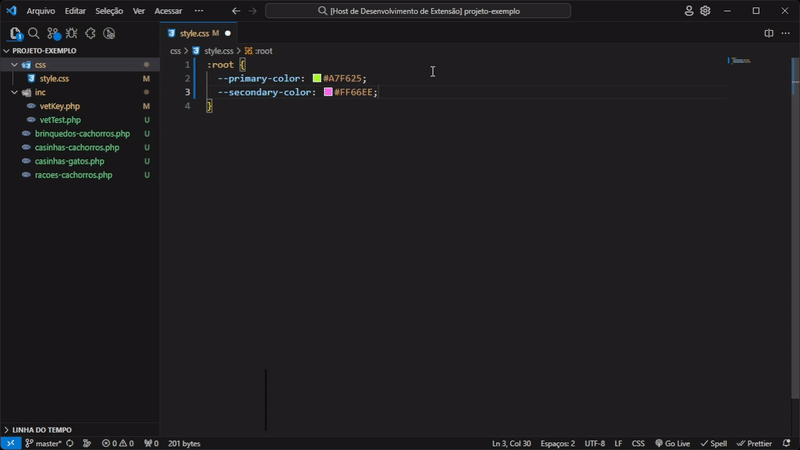Open casinhas-cachorros.php file
This screenshot has height=450, width=800.
[77, 147]
